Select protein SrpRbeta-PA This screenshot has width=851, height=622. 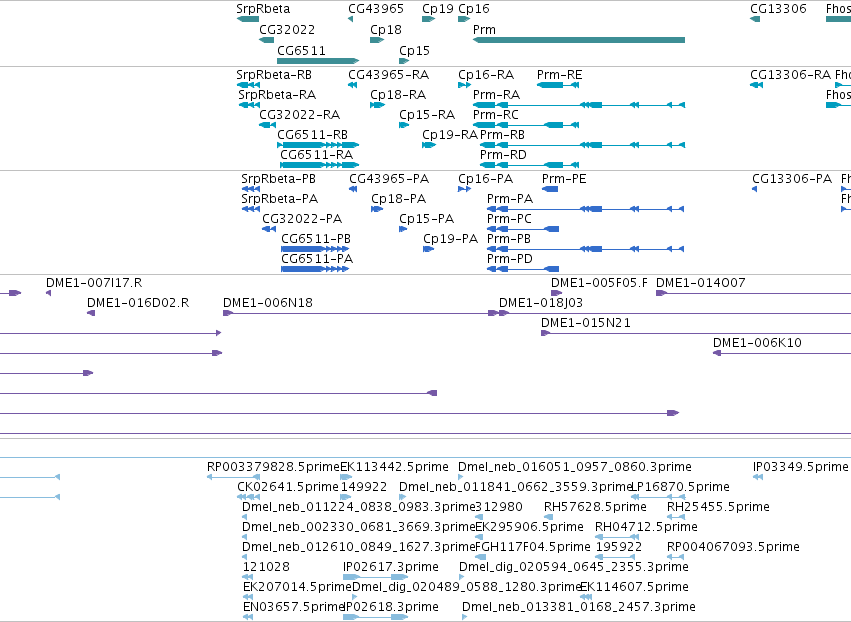(280, 199)
